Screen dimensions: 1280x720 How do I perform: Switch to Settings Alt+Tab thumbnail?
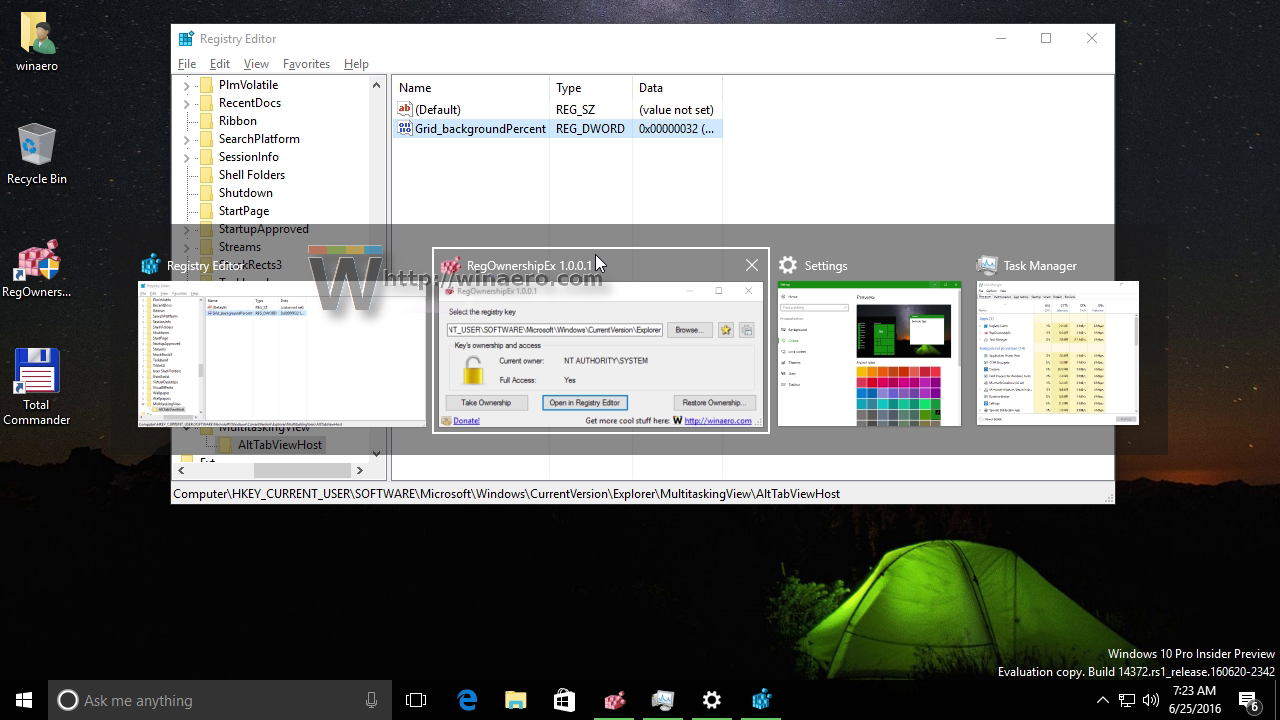(869, 354)
